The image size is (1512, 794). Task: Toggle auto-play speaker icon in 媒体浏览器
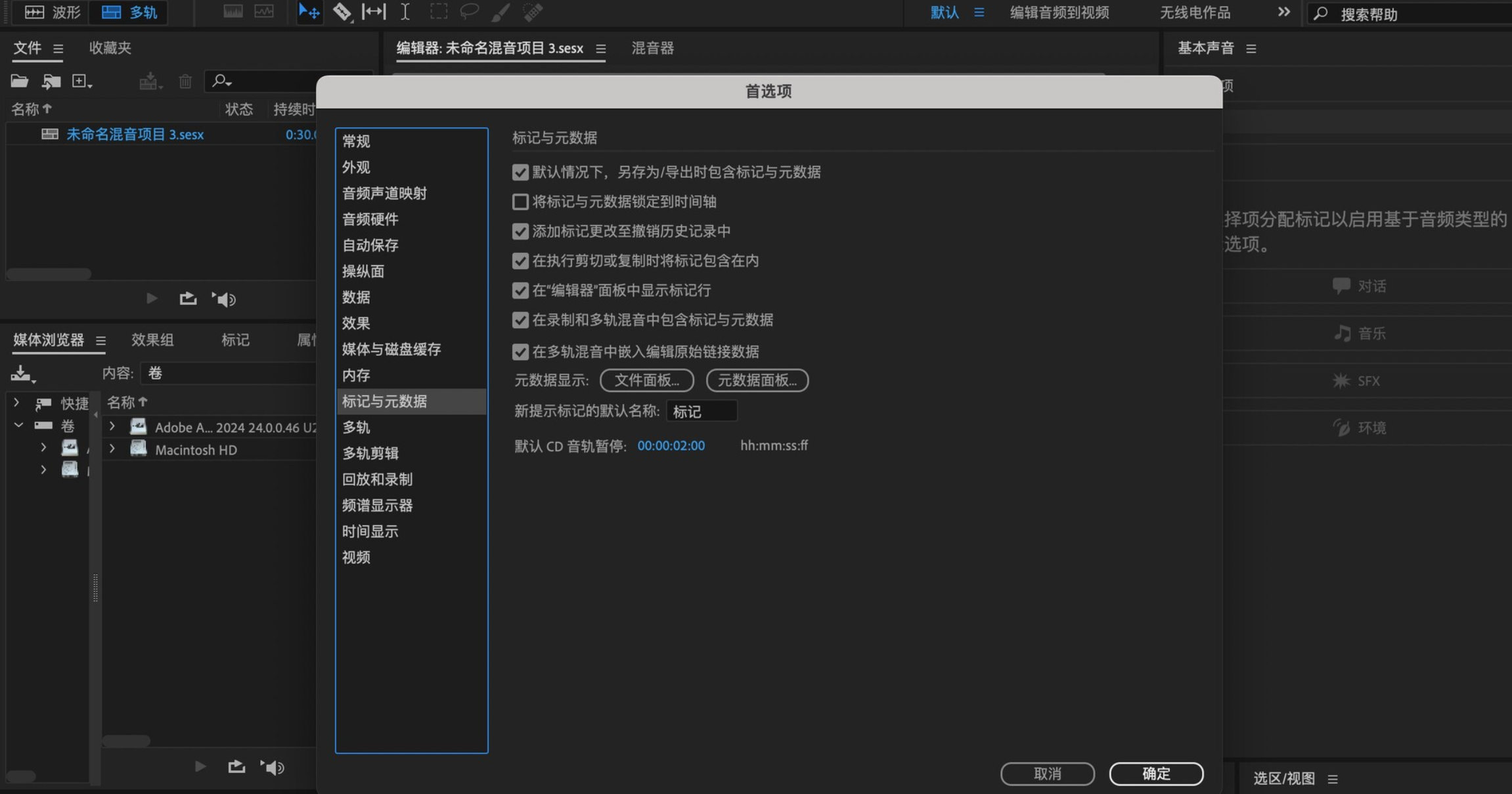pos(273,767)
